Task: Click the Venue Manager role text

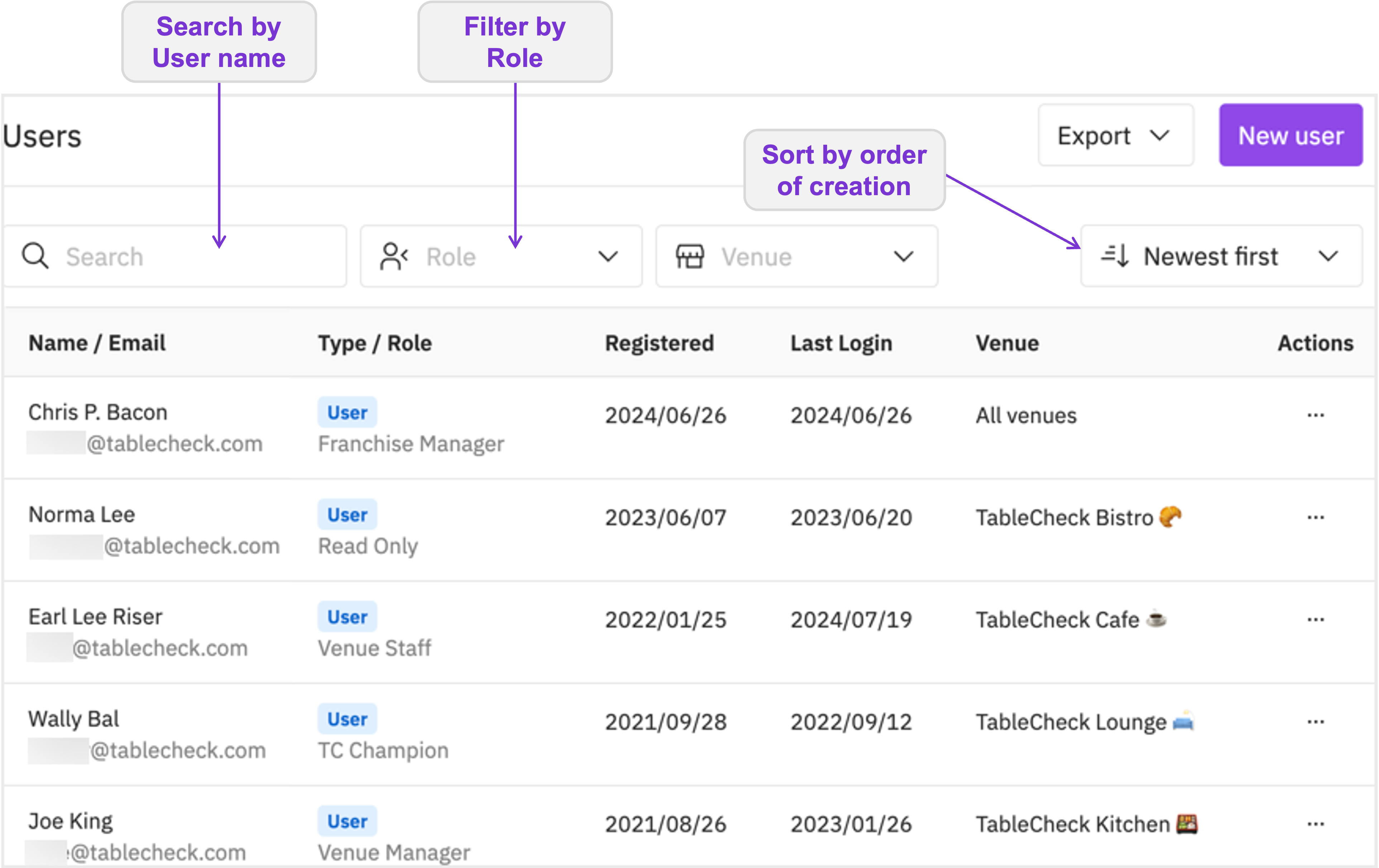Action: click(394, 853)
